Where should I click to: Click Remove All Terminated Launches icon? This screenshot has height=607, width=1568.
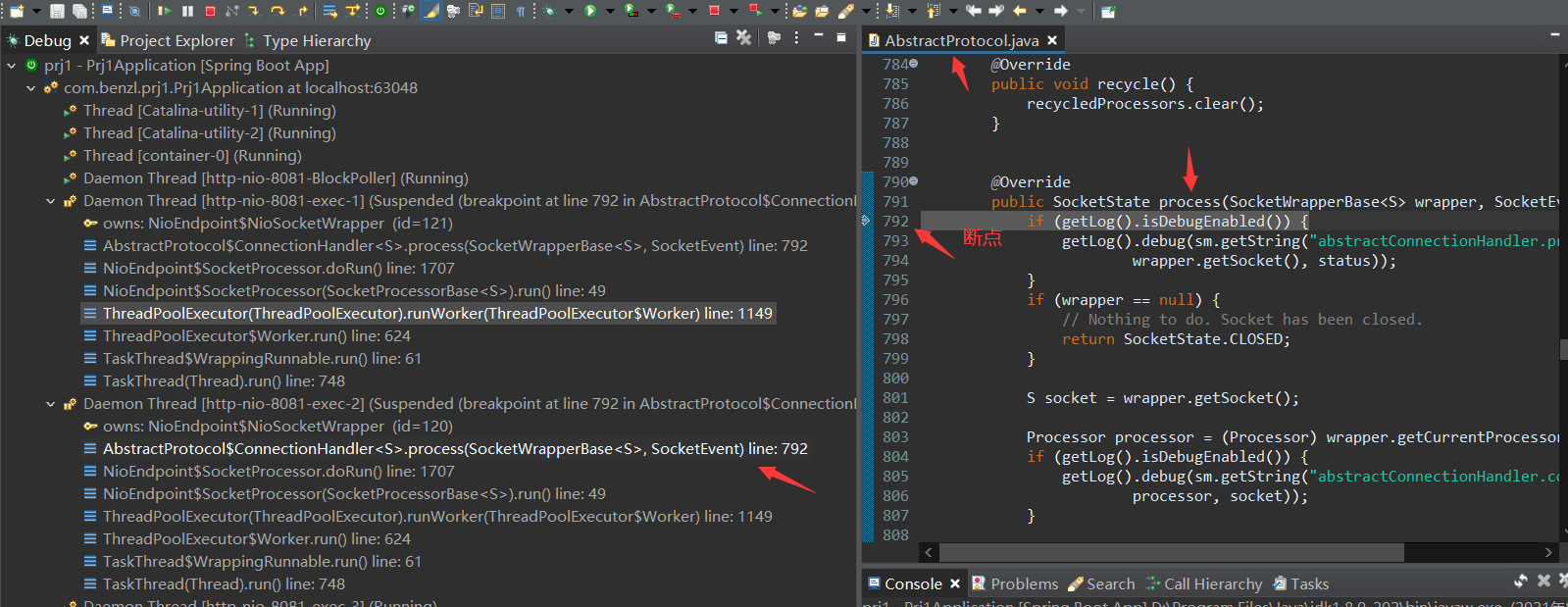pos(743,37)
